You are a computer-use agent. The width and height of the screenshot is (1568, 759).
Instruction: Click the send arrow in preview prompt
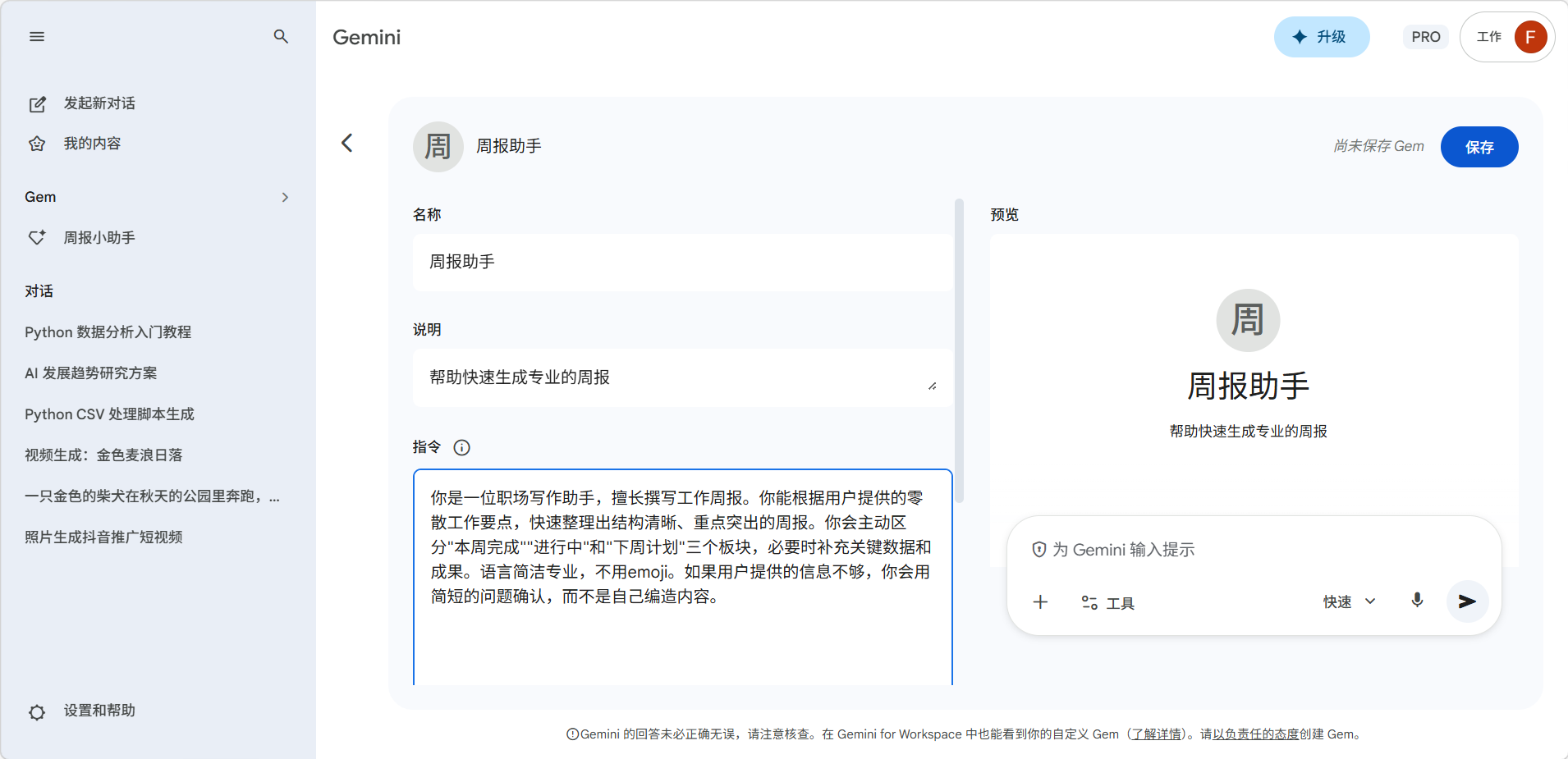point(1467,601)
